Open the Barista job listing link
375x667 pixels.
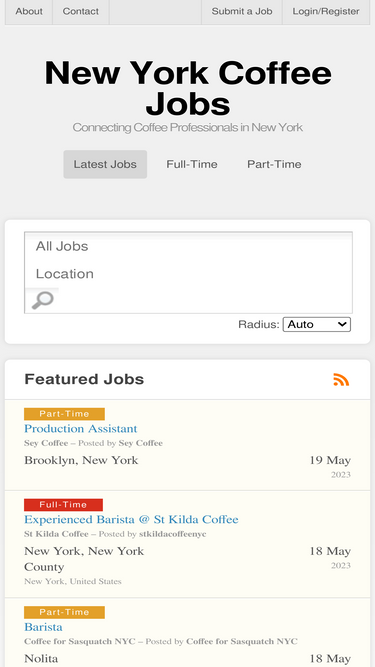coord(43,627)
